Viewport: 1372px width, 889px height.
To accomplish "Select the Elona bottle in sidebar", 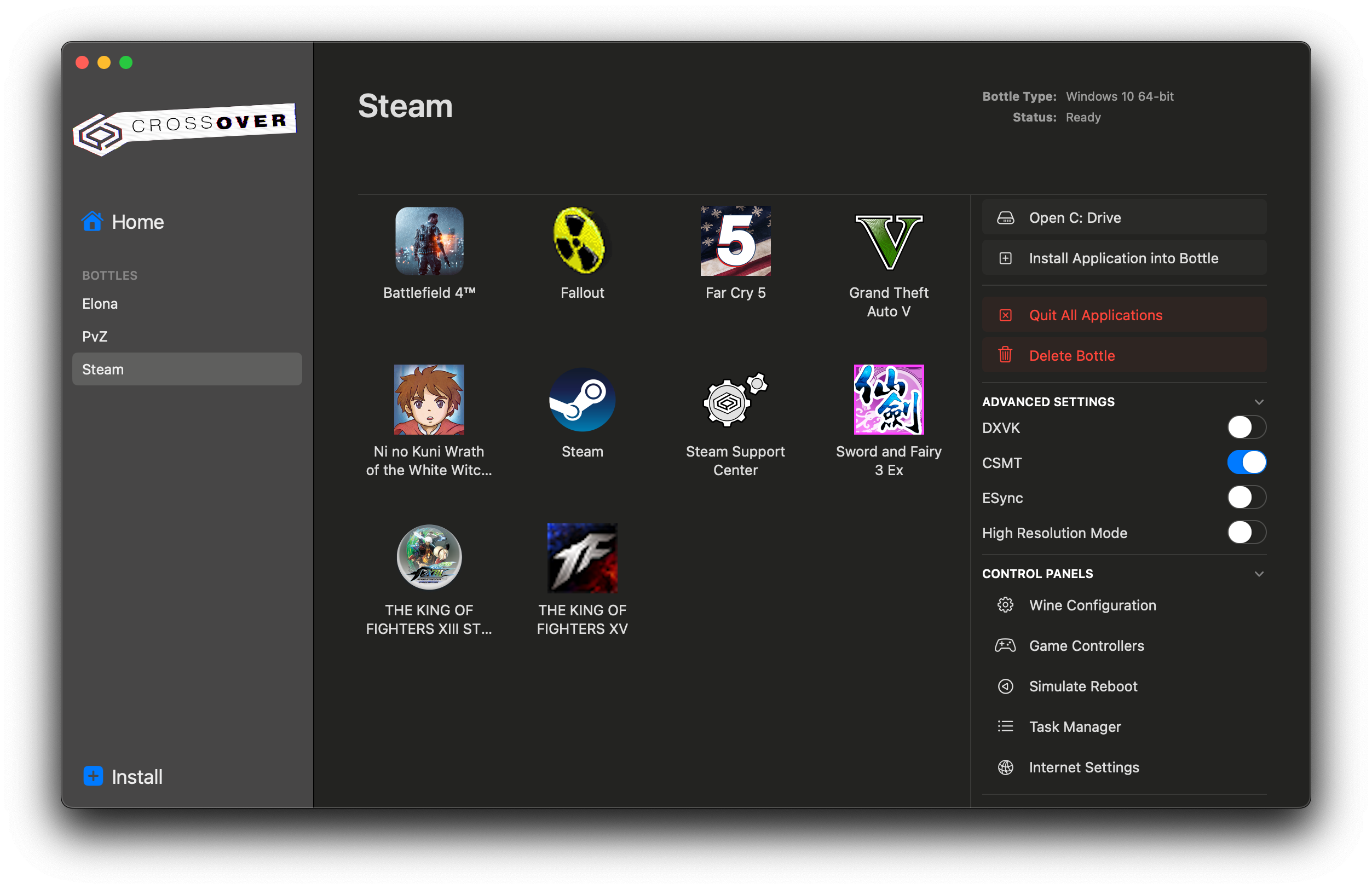I will pos(100,304).
